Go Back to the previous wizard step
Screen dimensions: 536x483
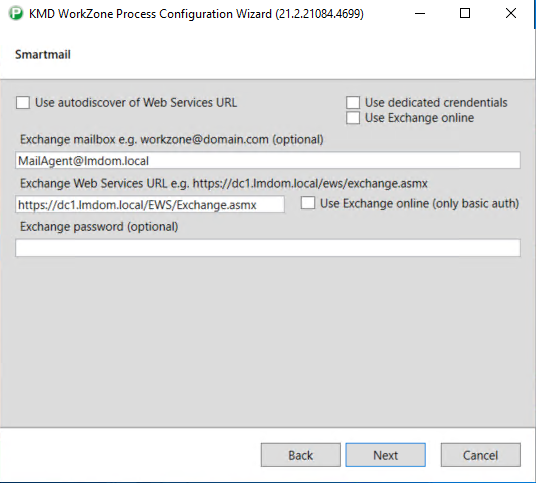pyautogui.click(x=300, y=455)
